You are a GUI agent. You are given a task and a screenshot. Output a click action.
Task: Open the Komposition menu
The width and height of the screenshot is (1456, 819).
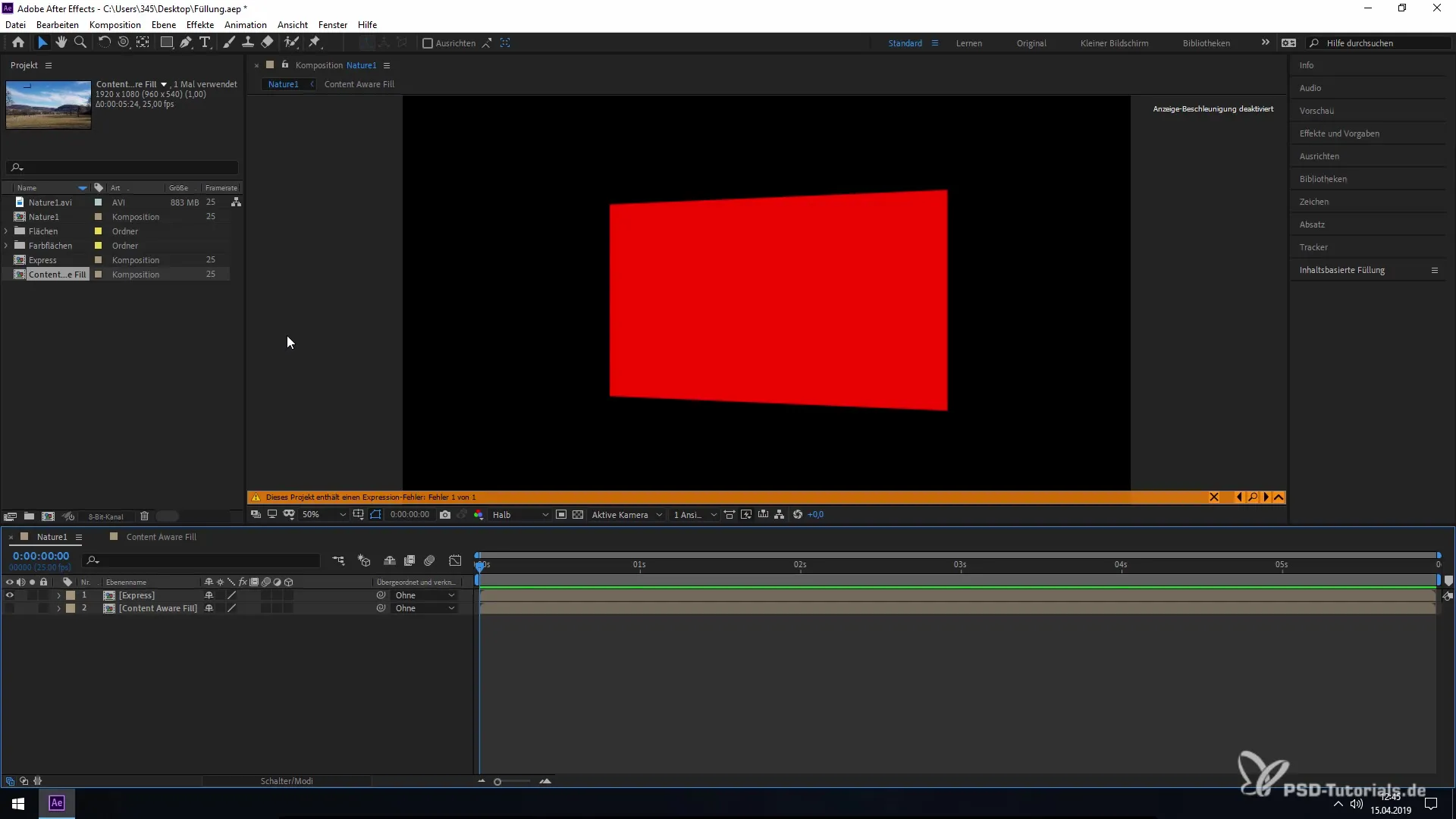(115, 25)
